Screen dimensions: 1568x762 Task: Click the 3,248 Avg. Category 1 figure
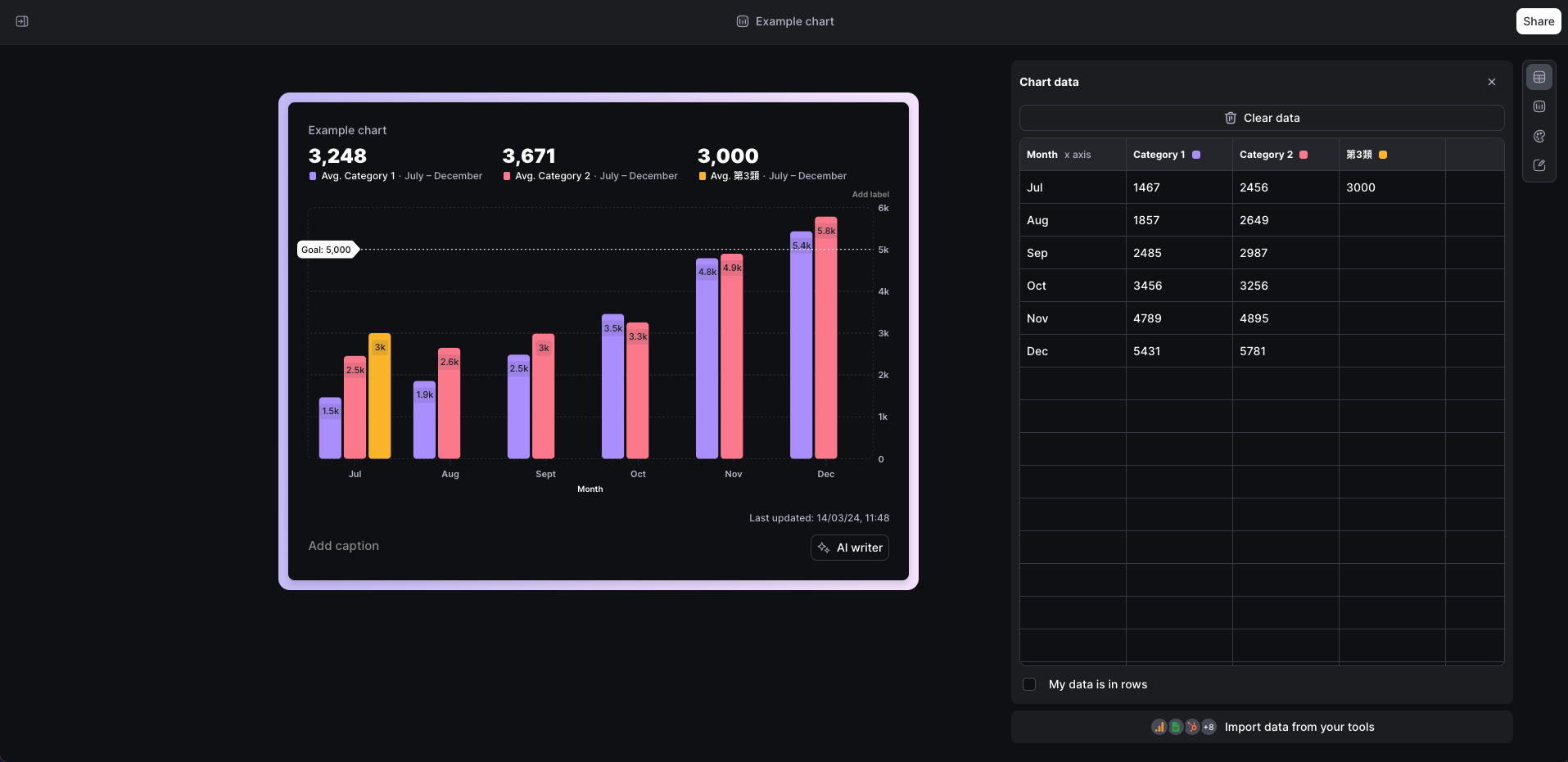tap(337, 156)
